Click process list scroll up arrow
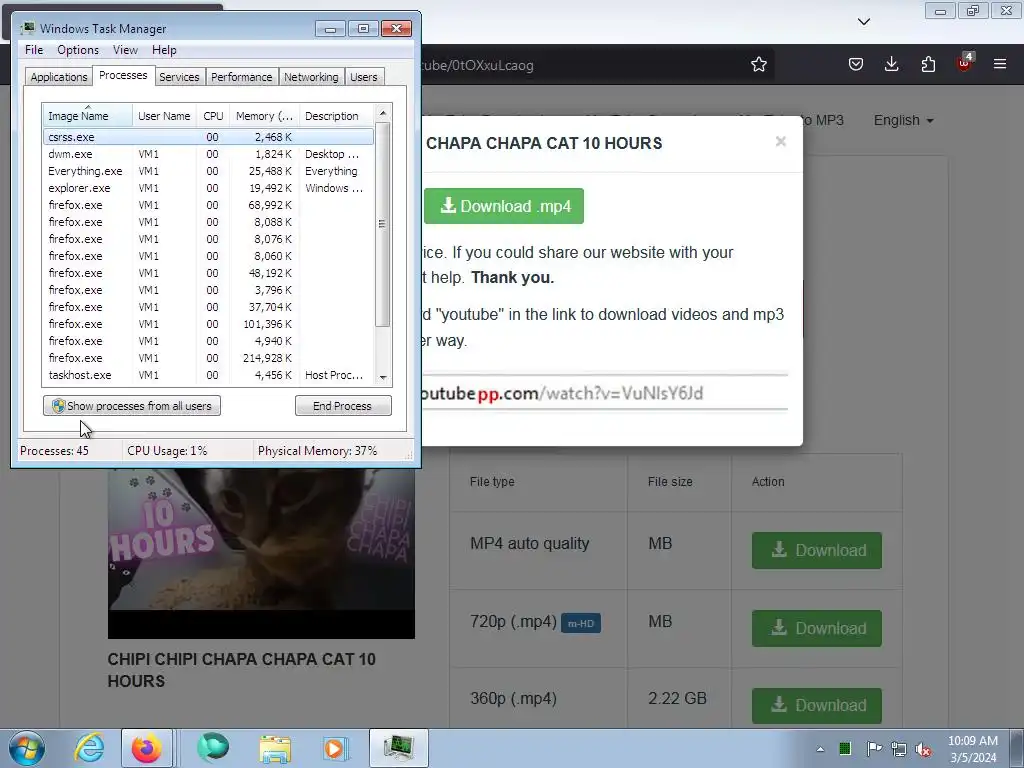1024x768 pixels. click(383, 113)
